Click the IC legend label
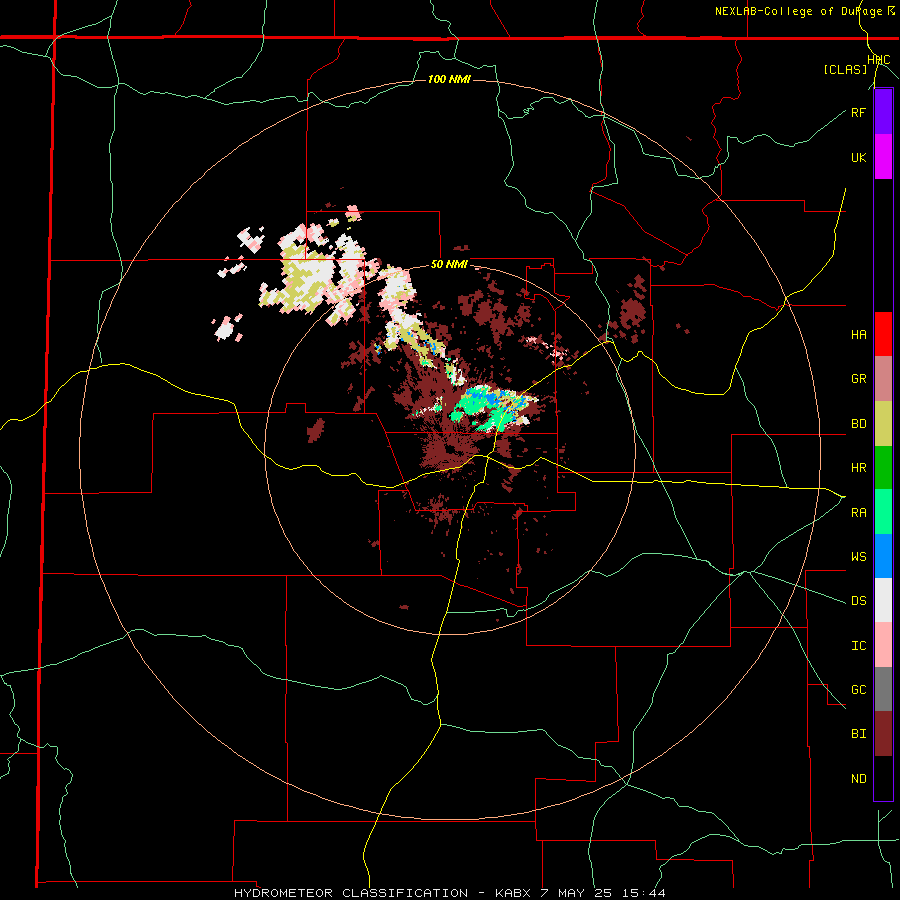The height and width of the screenshot is (900, 900). pos(858,646)
